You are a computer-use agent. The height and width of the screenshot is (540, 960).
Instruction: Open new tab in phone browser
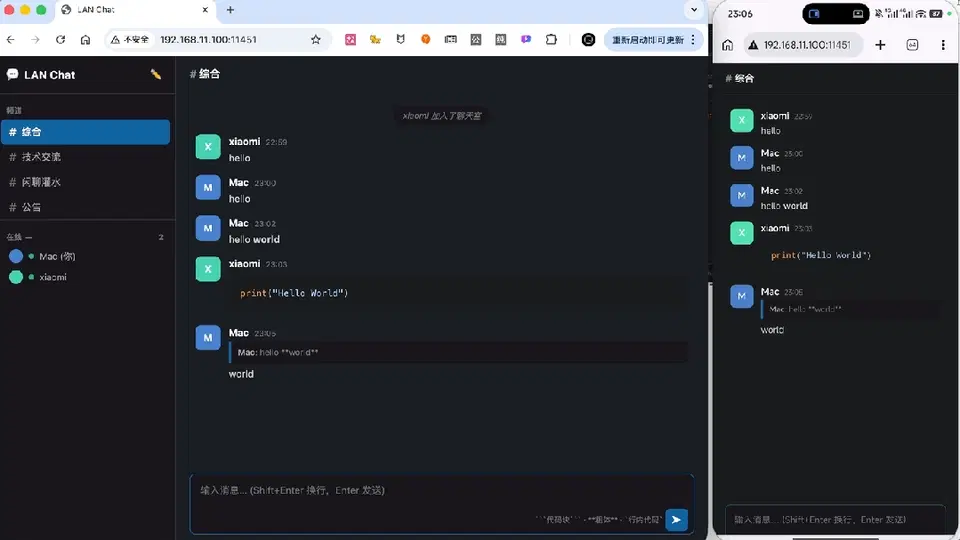pos(880,45)
